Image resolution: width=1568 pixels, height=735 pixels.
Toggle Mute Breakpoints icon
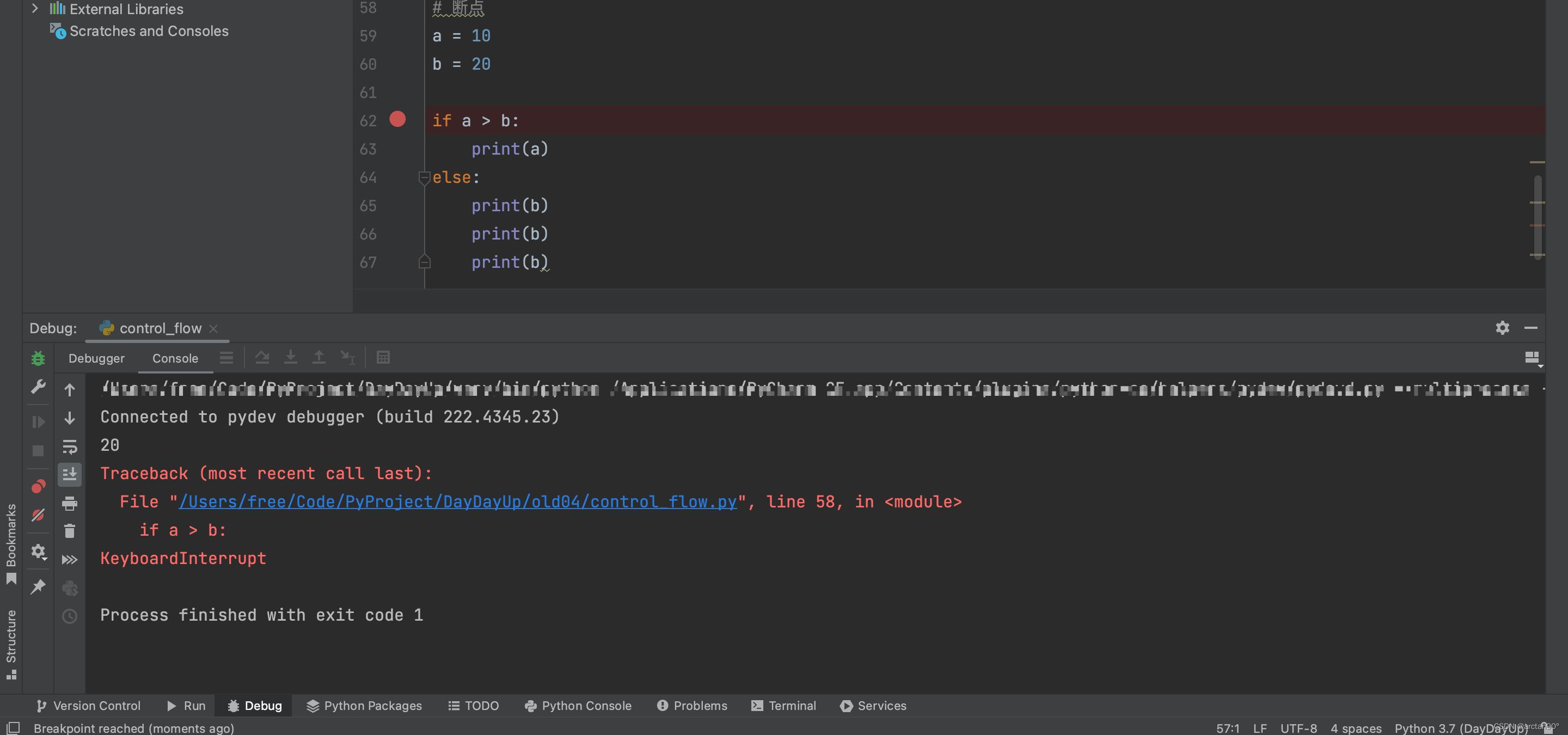pyautogui.click(x=38, y=516)
